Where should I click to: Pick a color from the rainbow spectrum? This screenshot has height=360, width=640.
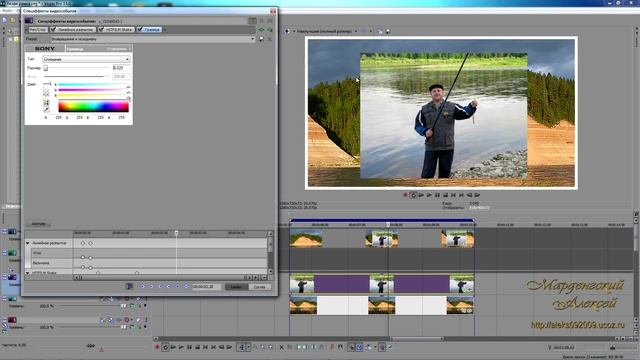(93, 107)
